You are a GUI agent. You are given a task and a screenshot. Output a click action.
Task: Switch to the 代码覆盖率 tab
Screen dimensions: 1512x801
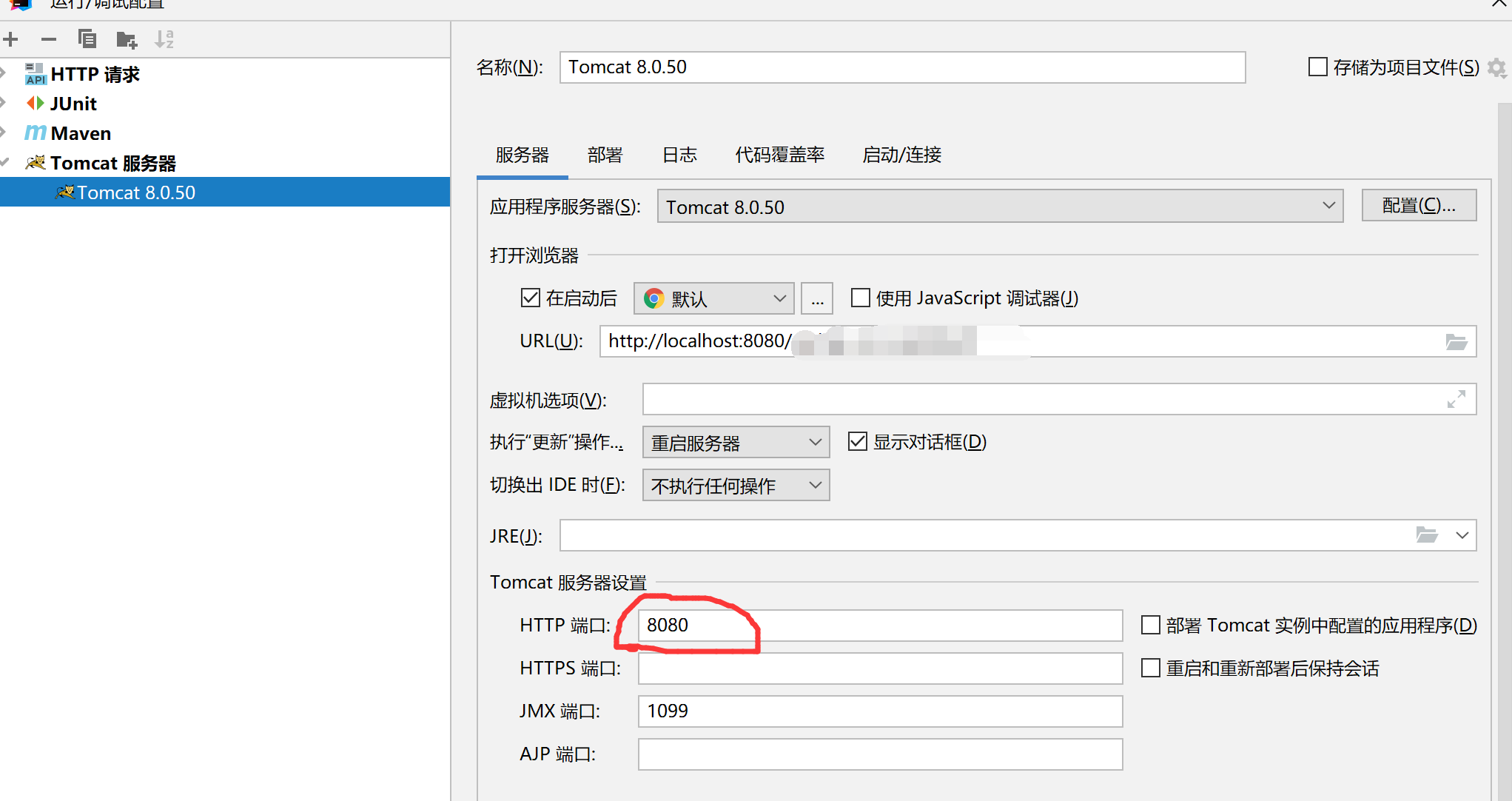click(779, 155)
